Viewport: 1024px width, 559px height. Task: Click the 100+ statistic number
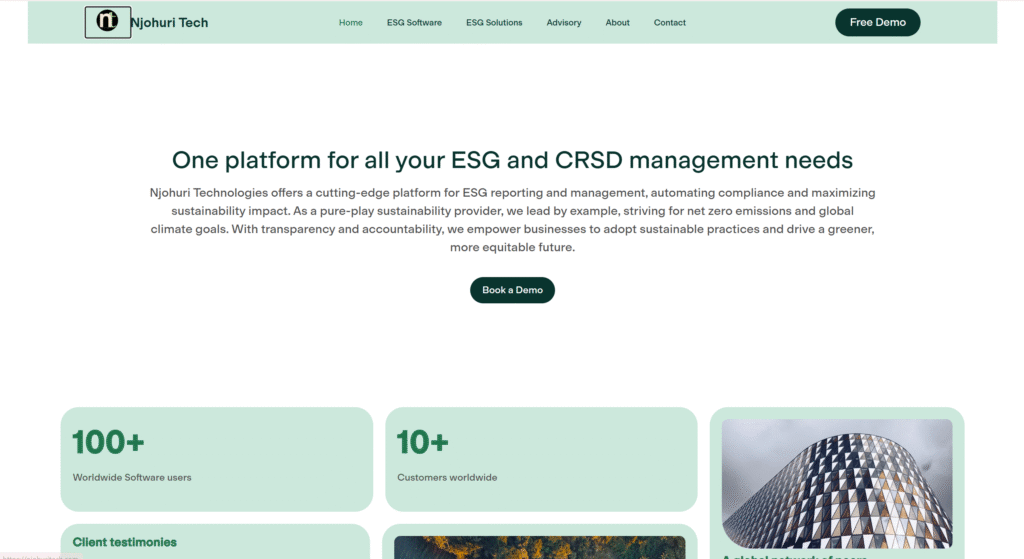(109, 441)
